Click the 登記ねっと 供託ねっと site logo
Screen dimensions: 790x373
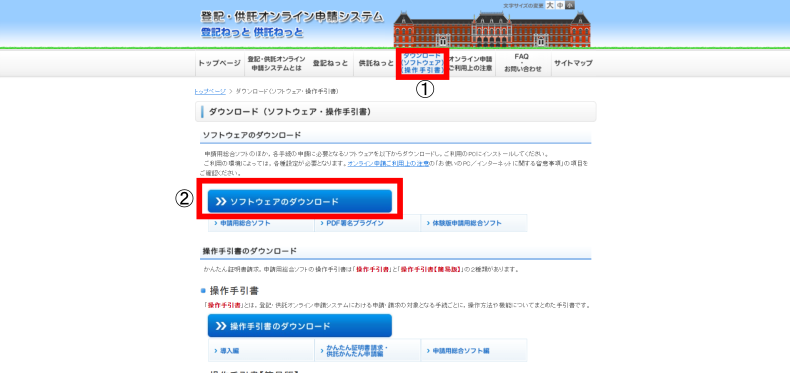[252, 33]
